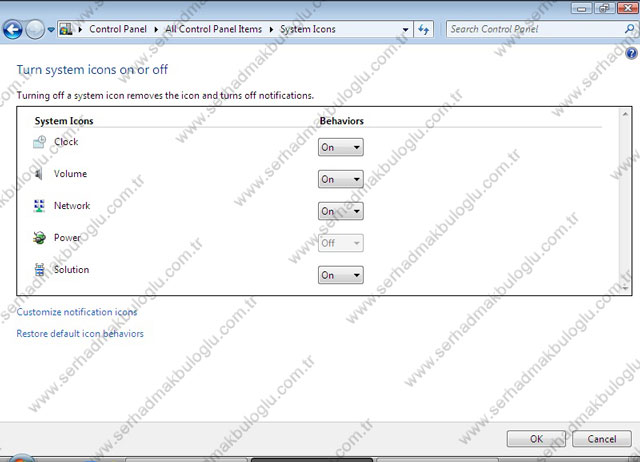Select All Control Panel Items breadcrumb
The height and width of the screenshot is (462, 640).
[213, 29]
